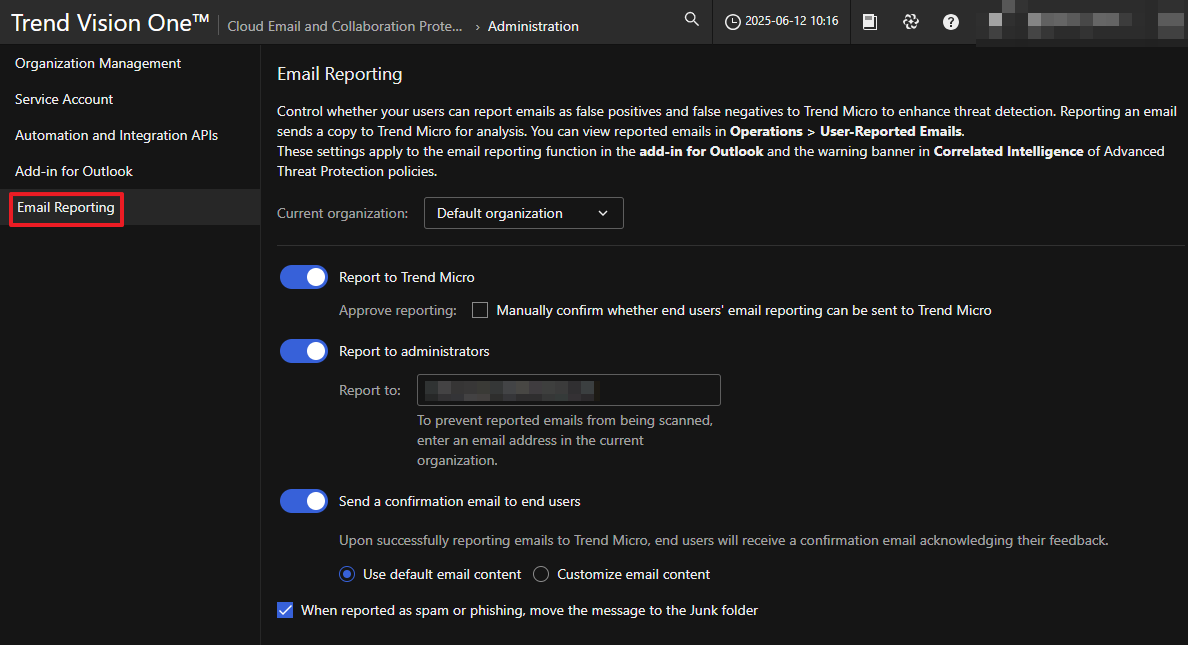This screenshot has height=645, width=1188.
Task: Open Automation and Integration APIs page
Action: tap(116, 135)
